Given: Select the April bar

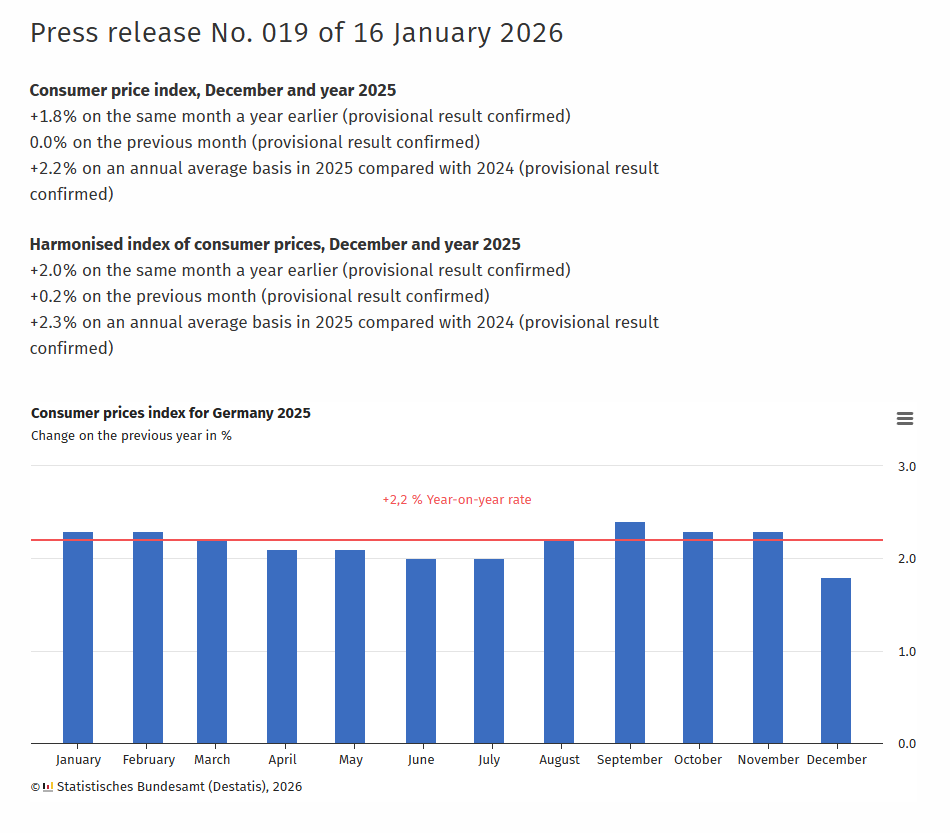Looking at the screenshot, I should click(282, 650).
